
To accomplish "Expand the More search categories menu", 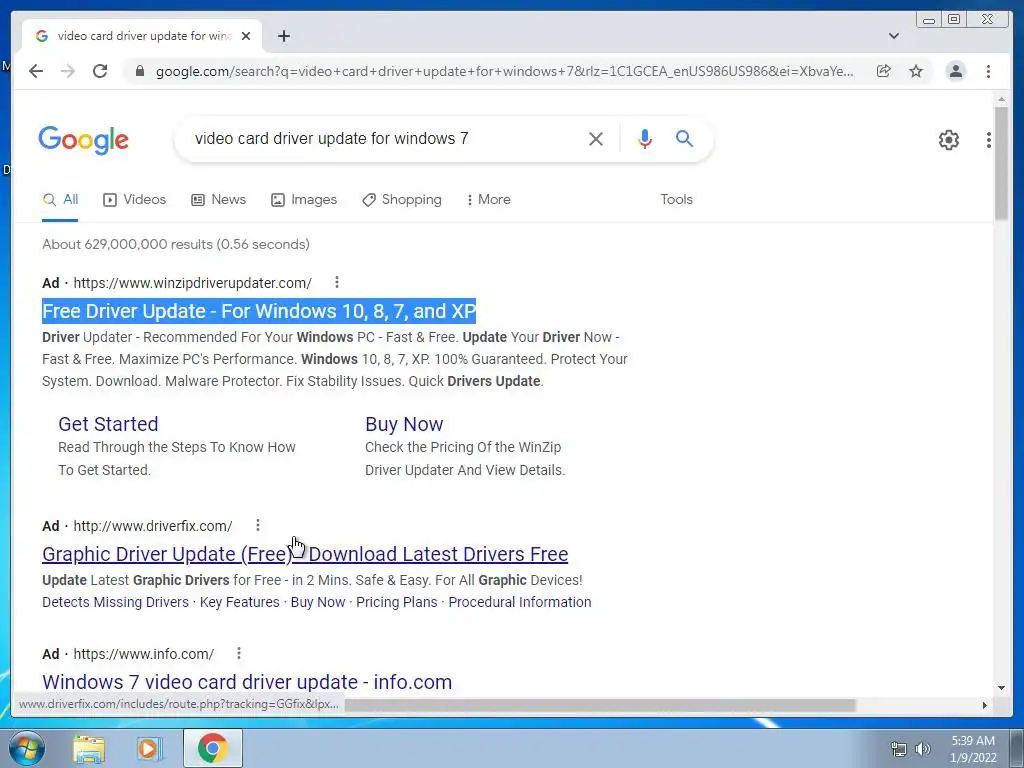I will point(489,200).
